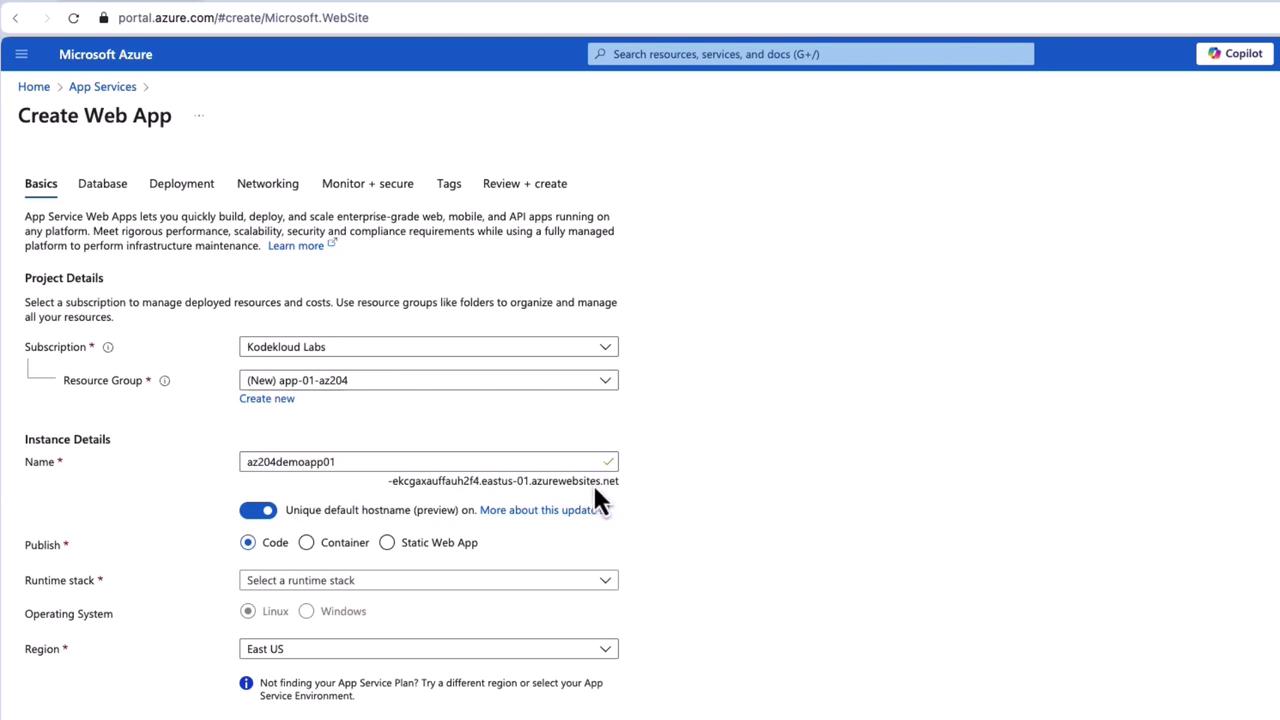Open the Azure portal hamburger menu
The image size is (1280, 720).
(x=21, y=54)
